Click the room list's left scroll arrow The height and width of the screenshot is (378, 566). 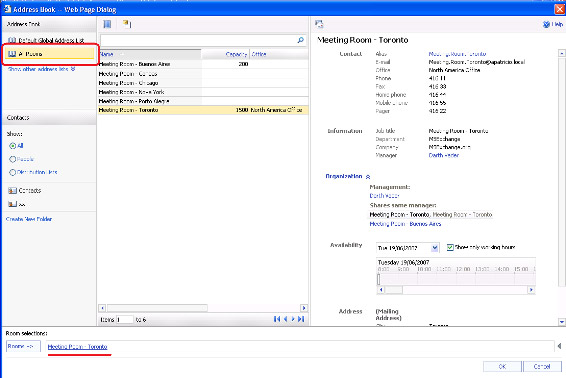click(102, 308)
